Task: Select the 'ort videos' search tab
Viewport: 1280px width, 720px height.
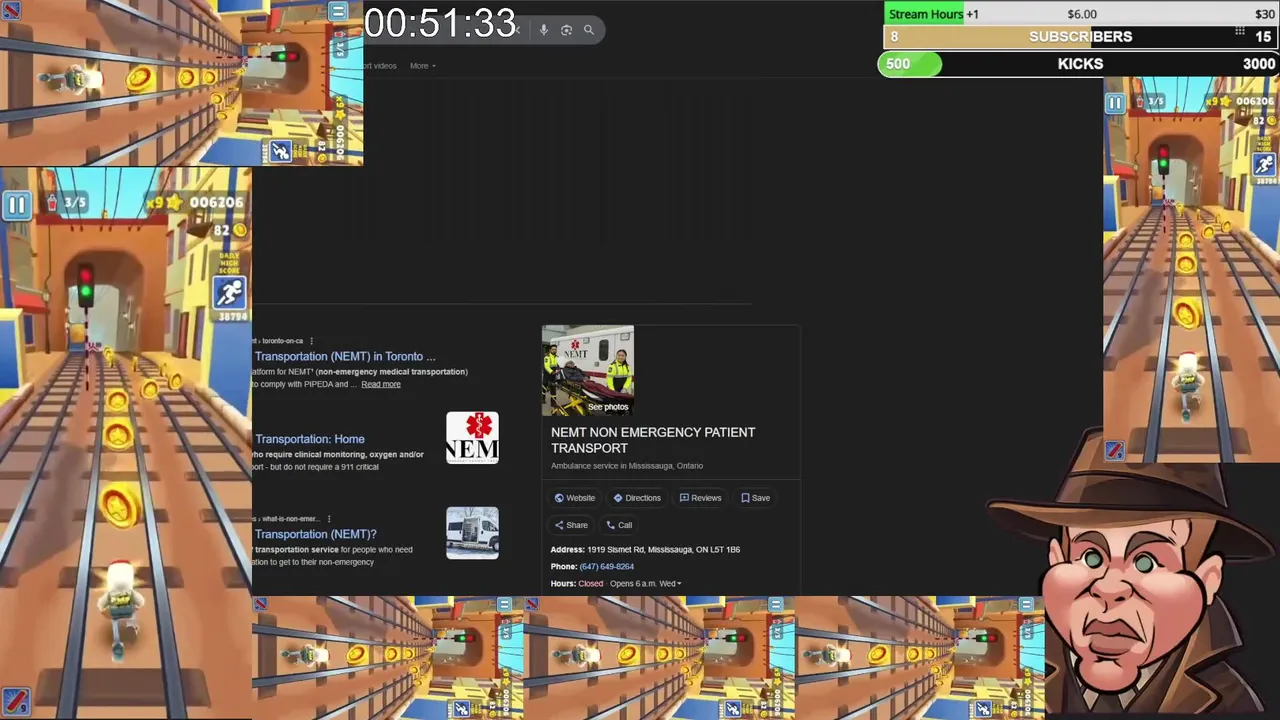Action: tap(378, 66)
